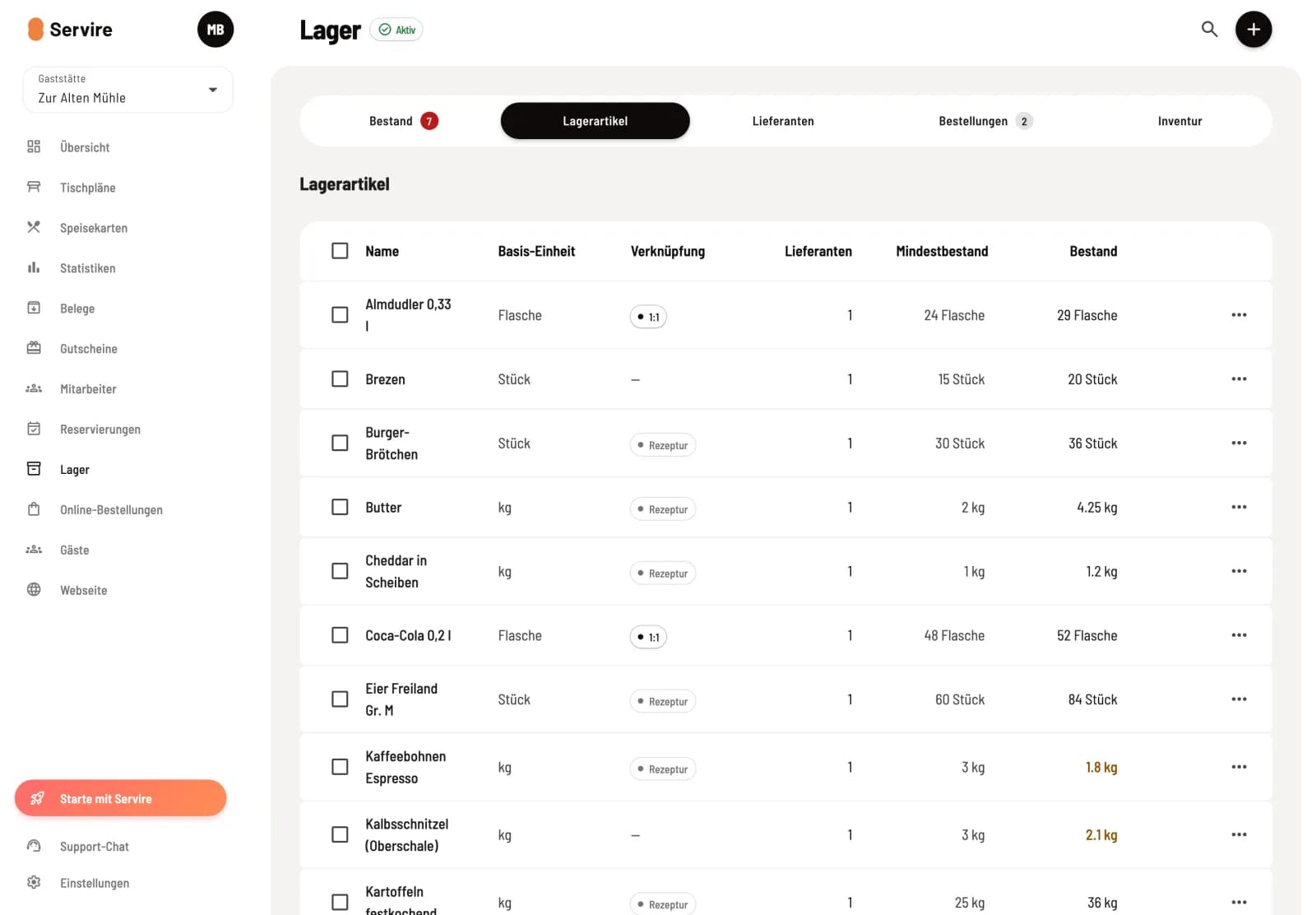Image resolution: width=1316 pixels, height=915 pixels.
Task: Open the three-dot menu for Coca-Cola 0,2 l
Action: pos(1239,635)
